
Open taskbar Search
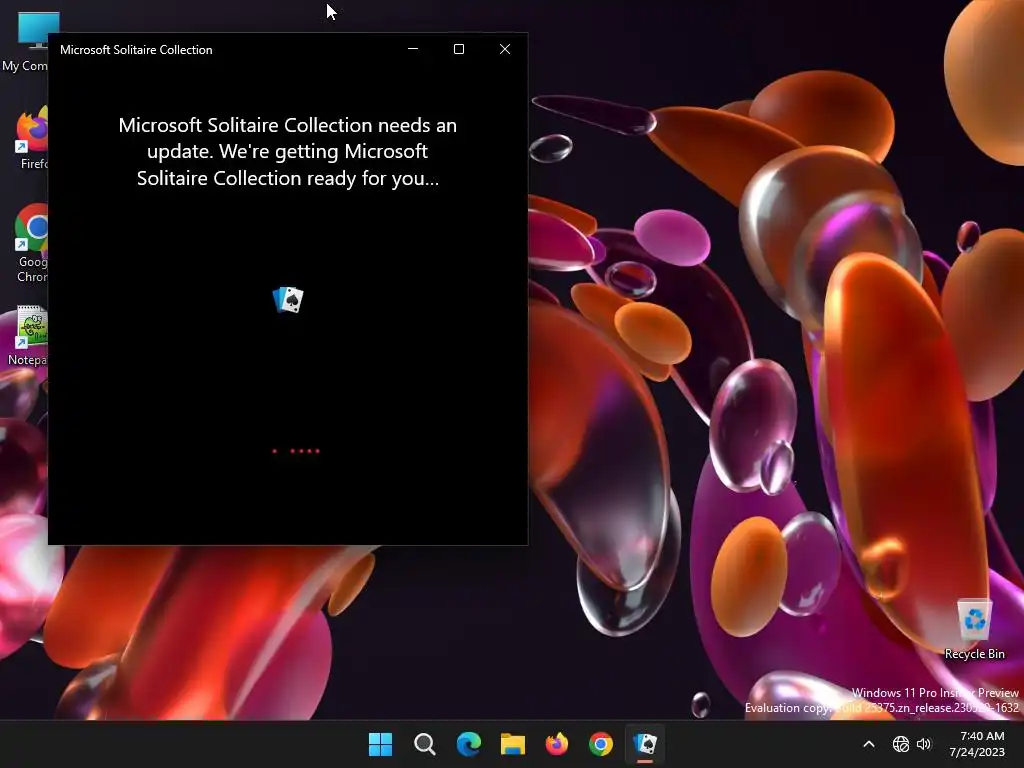pyautogui.click(x=424, y=744)
